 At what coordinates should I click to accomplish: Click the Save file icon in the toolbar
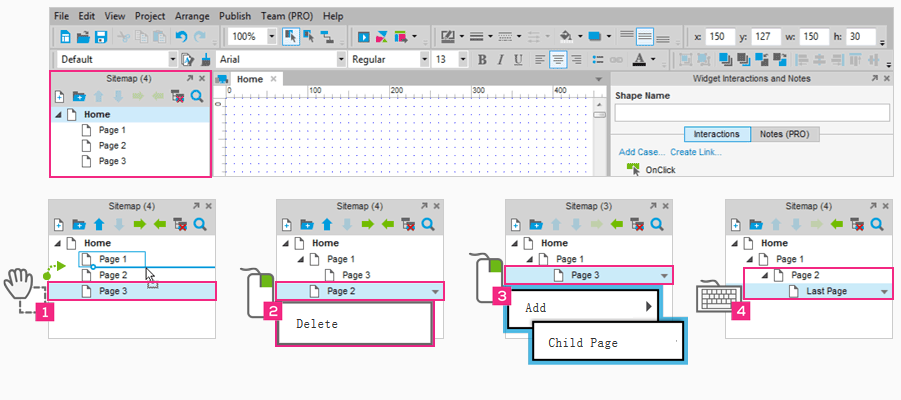click(x=100, y=37)
